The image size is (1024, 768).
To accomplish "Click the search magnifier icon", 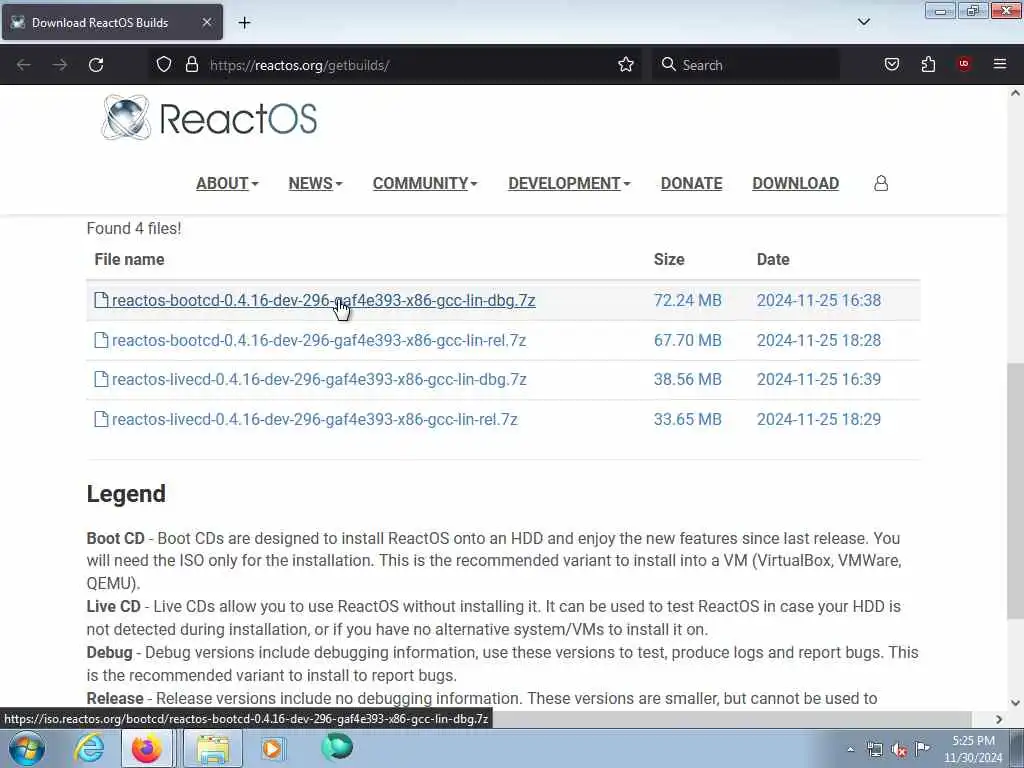I will pyautogui.click(x=668, y=65).
